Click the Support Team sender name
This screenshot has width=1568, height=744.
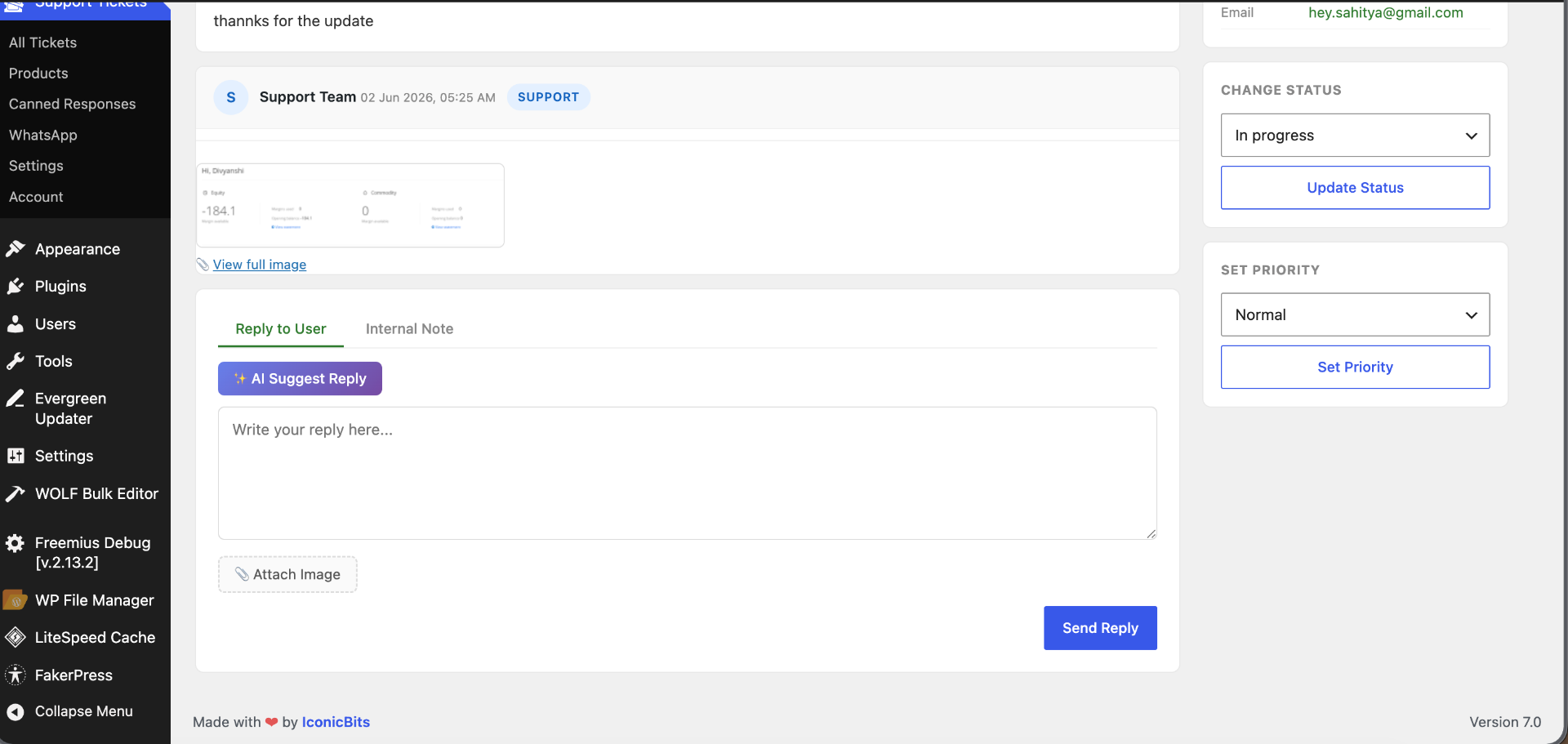click(308, 97)
